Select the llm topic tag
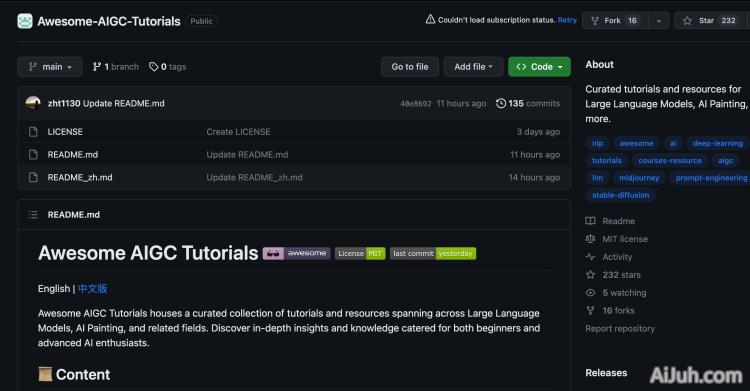This screenshot has height=391, width=750. [597, 178]
